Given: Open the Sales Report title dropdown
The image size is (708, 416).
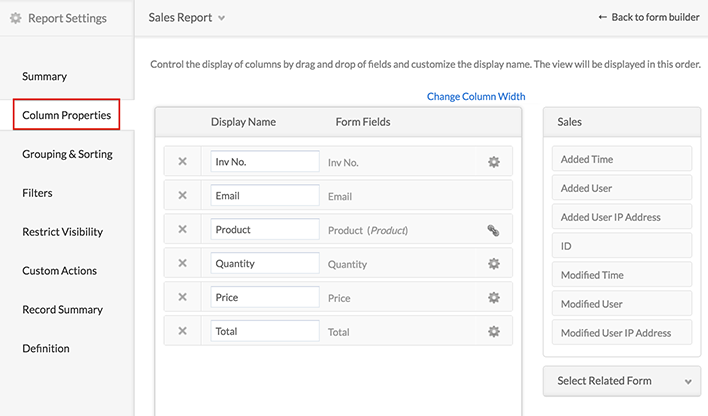Looking at the screenshot, I should pos(187,17).
